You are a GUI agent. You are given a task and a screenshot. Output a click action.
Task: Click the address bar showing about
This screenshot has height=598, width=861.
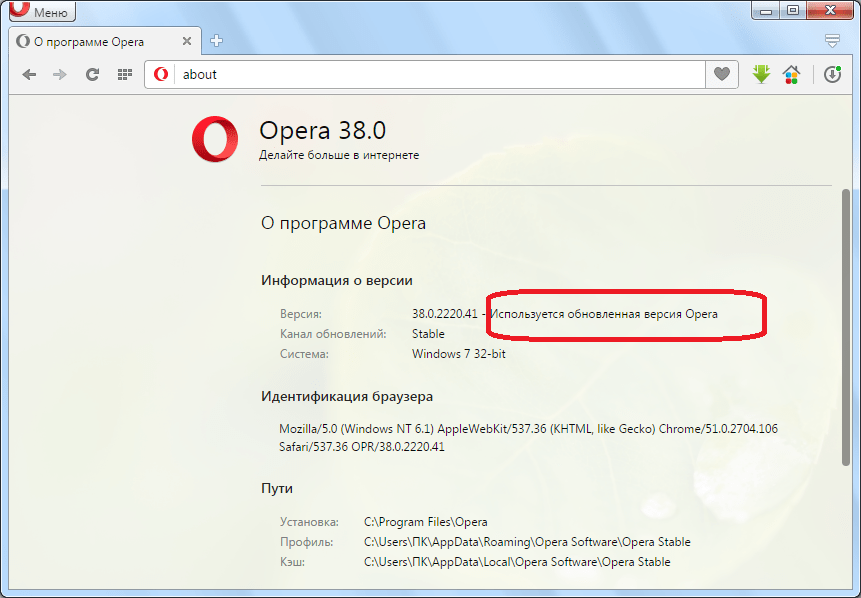[x=430, y=74]
